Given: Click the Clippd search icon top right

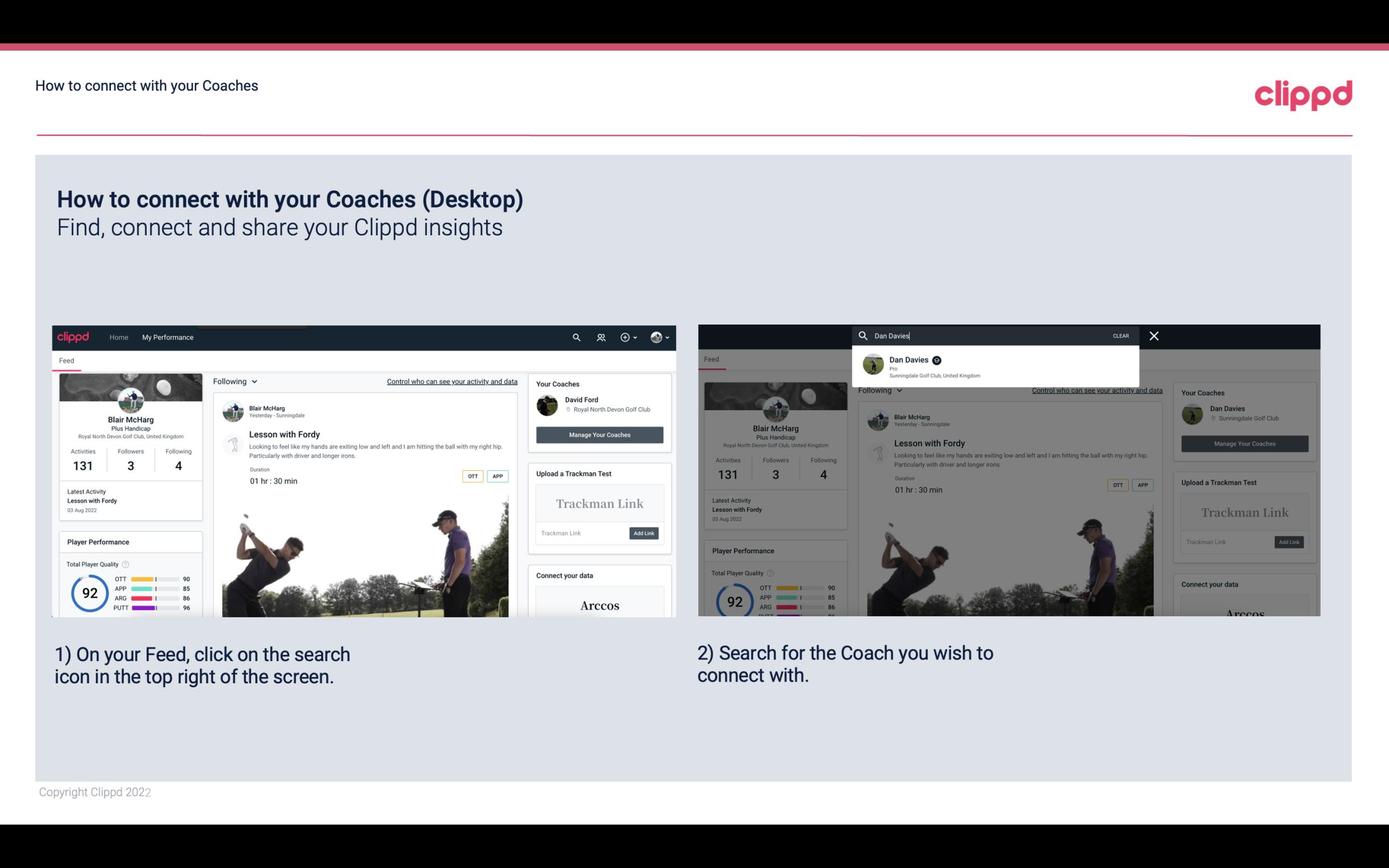Looking at the screenshot, I should click(575, 337).
